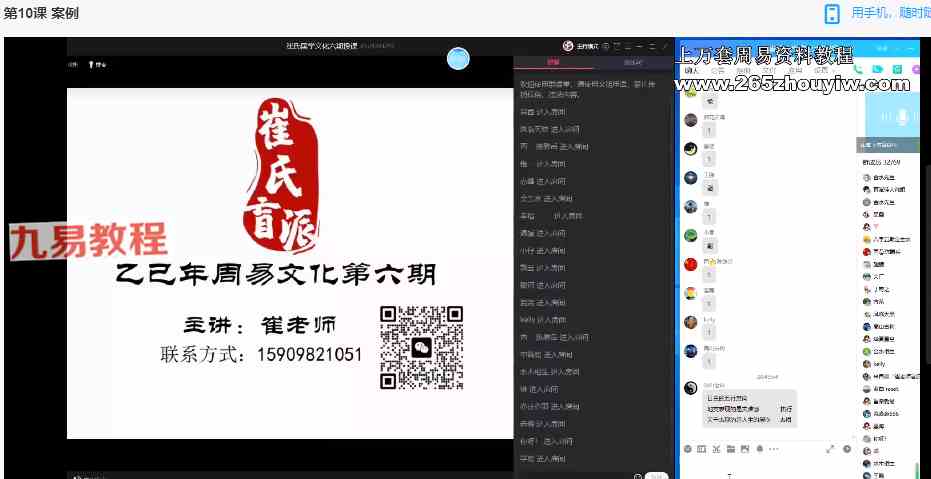
Task: Click the green phone call icon
Action: coord(859,70)
